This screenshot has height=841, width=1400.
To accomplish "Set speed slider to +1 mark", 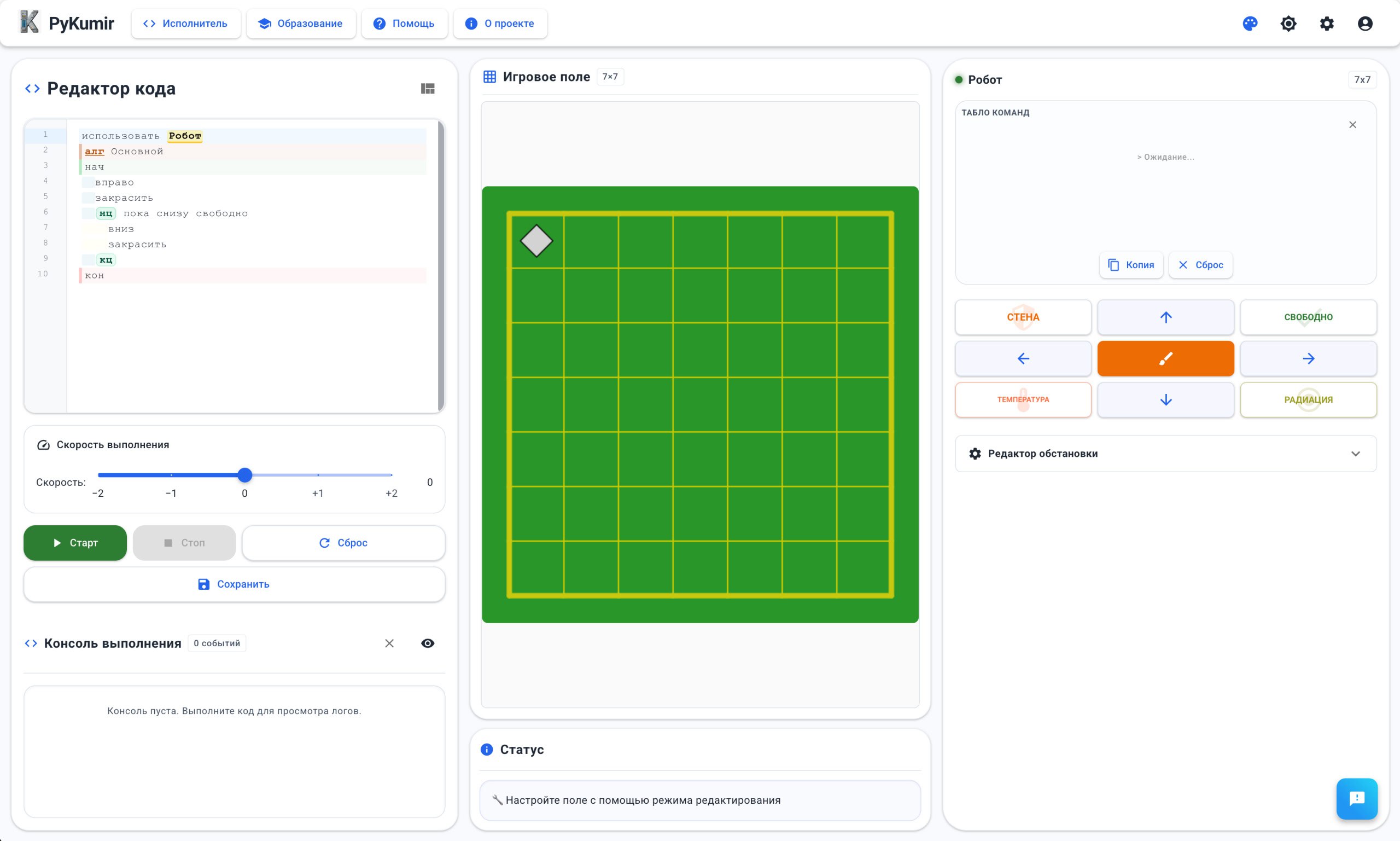I will [x=318, y=475].
